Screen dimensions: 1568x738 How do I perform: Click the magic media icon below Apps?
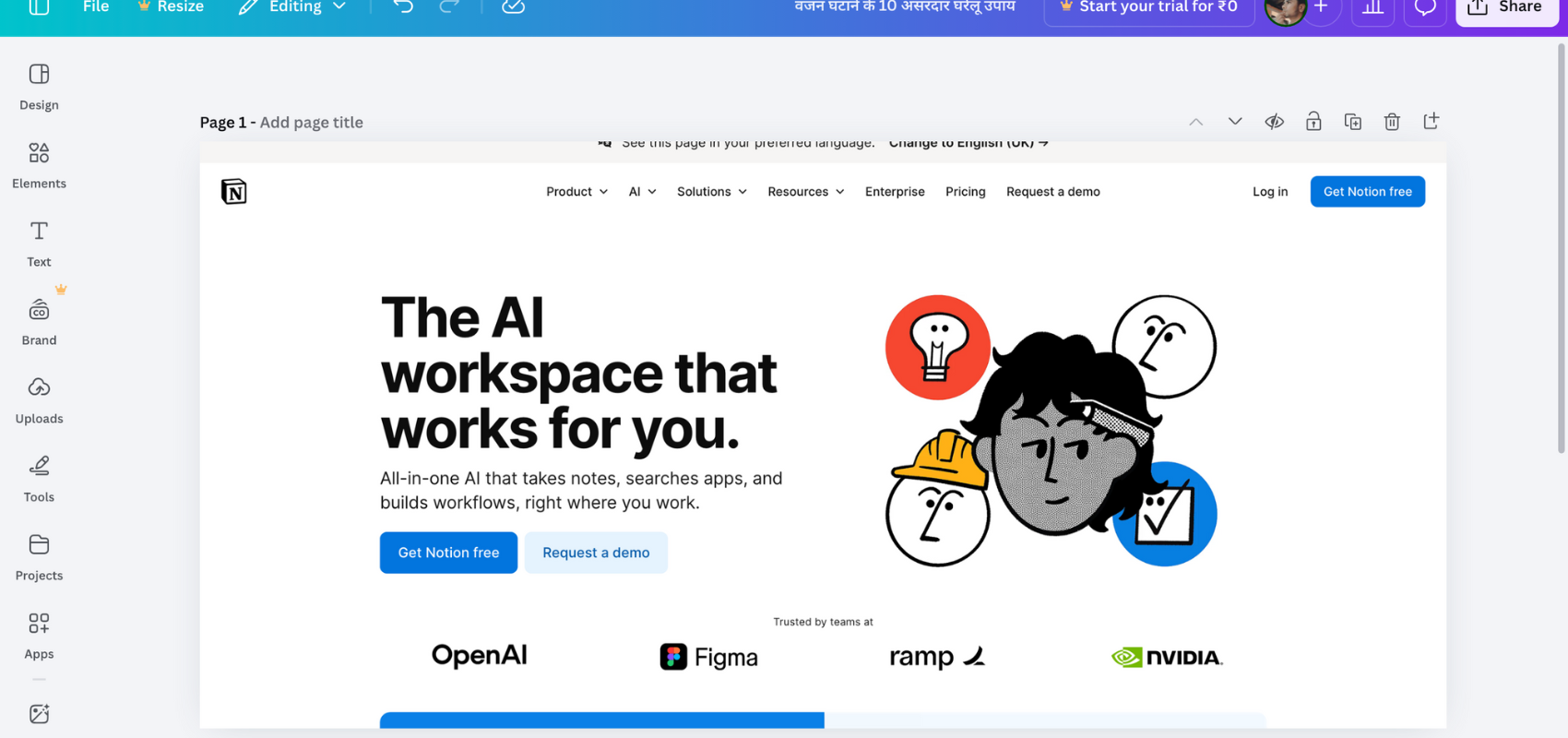pyautogui.click(x=39, y=714)
